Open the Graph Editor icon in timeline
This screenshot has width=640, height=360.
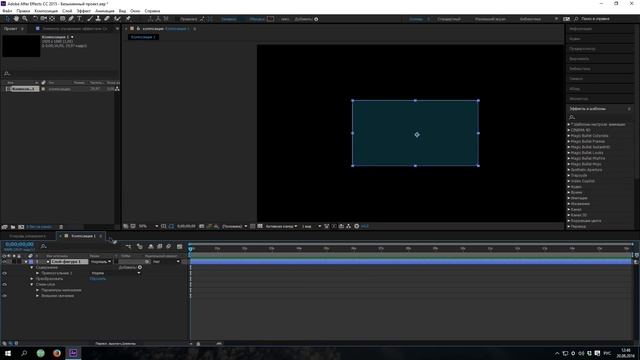click(x=180, y=247)
